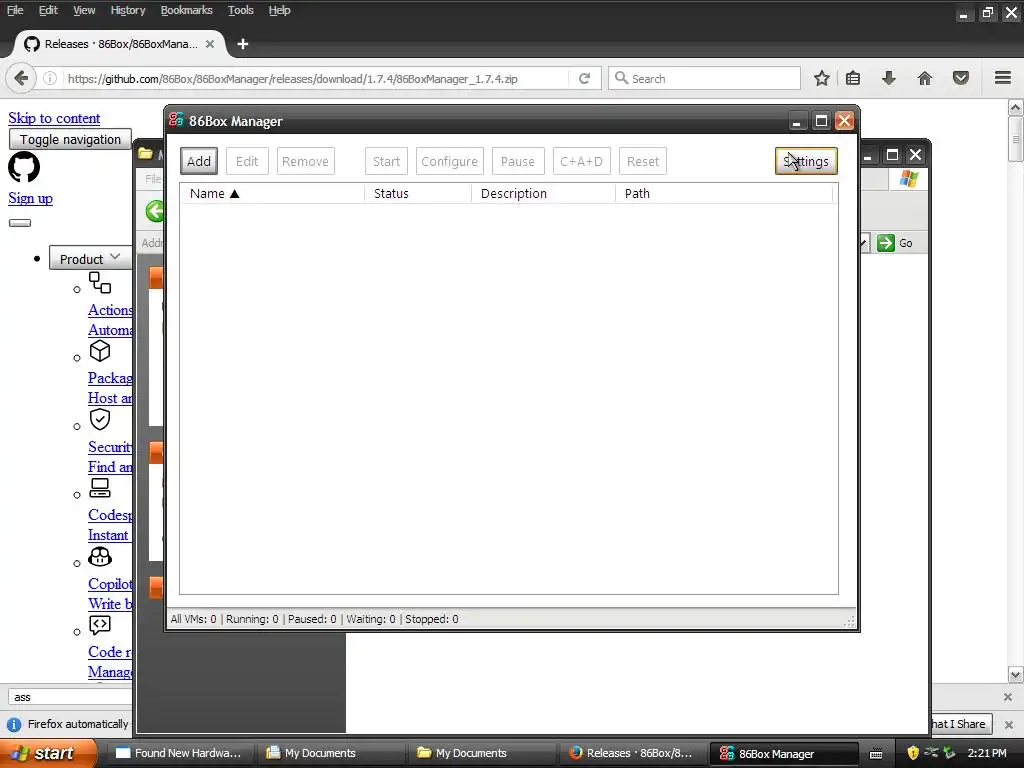Open a new Firefox tab
This screenshot has width=1024, height=768.
(243, 44)
